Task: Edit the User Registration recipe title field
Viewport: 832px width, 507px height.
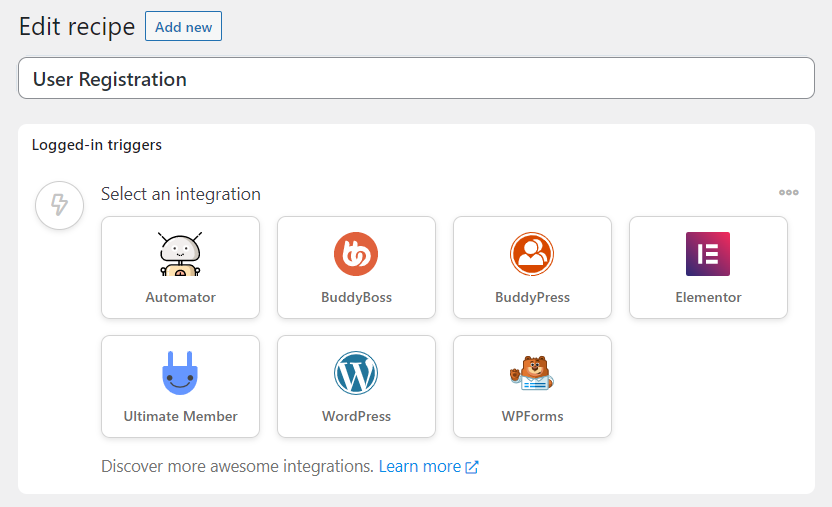Action: click(417, 78)
